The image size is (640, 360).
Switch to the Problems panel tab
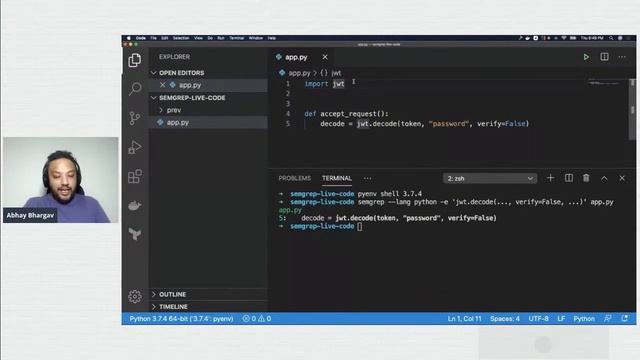(x=295, y=178)
